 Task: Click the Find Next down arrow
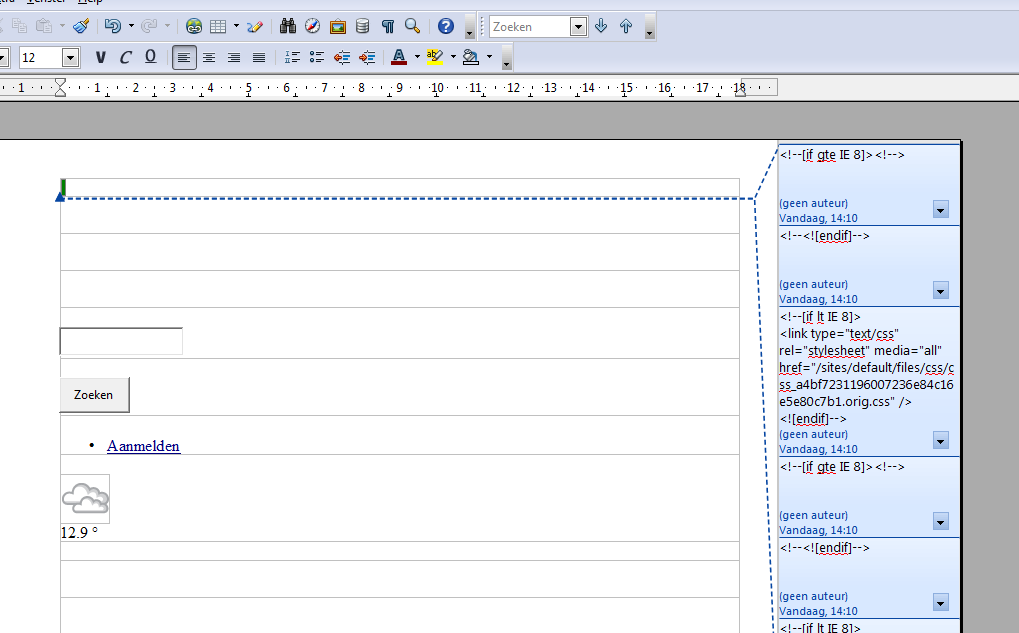601,26
